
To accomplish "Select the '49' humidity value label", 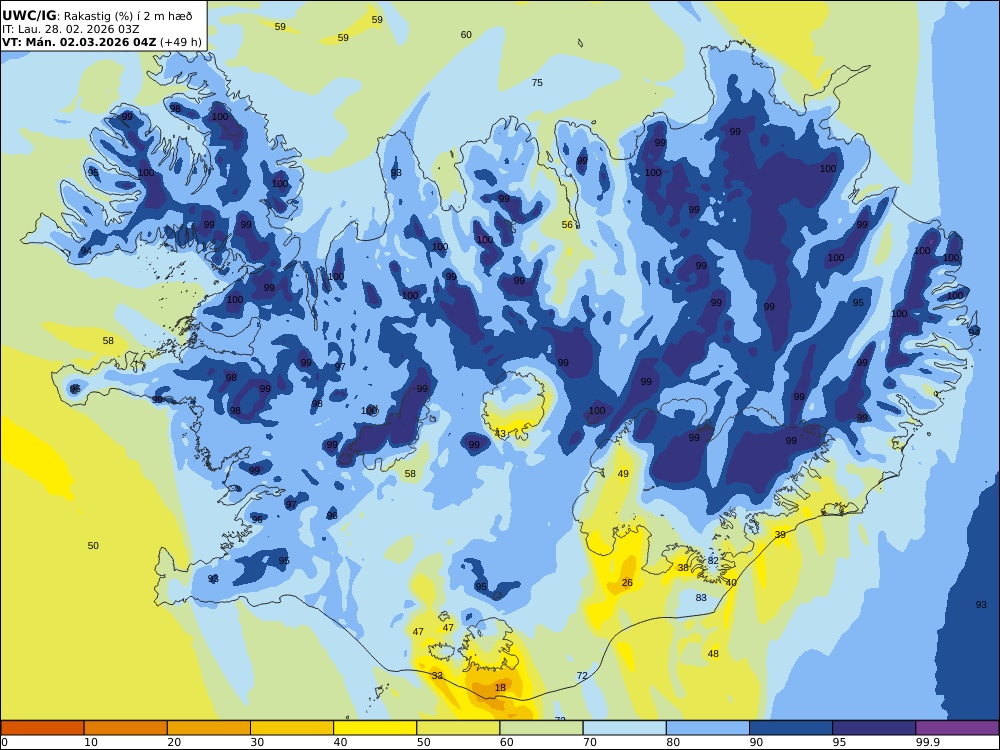I will click(x=623, y=473).
